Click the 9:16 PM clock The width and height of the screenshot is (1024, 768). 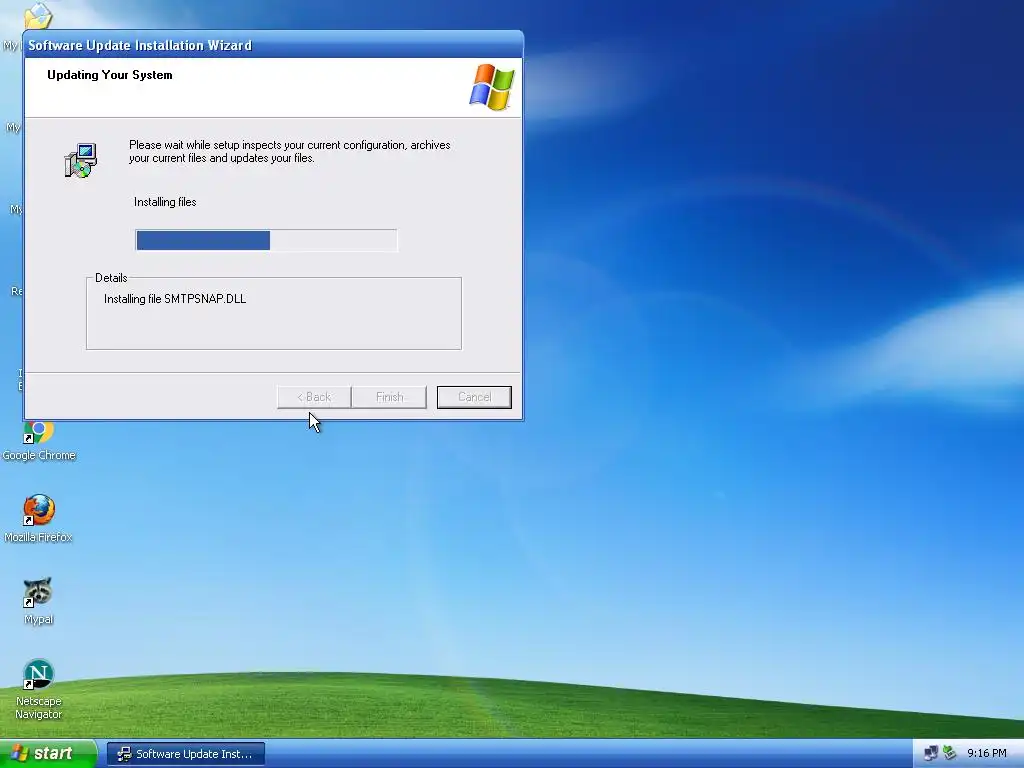pos(986,754)
